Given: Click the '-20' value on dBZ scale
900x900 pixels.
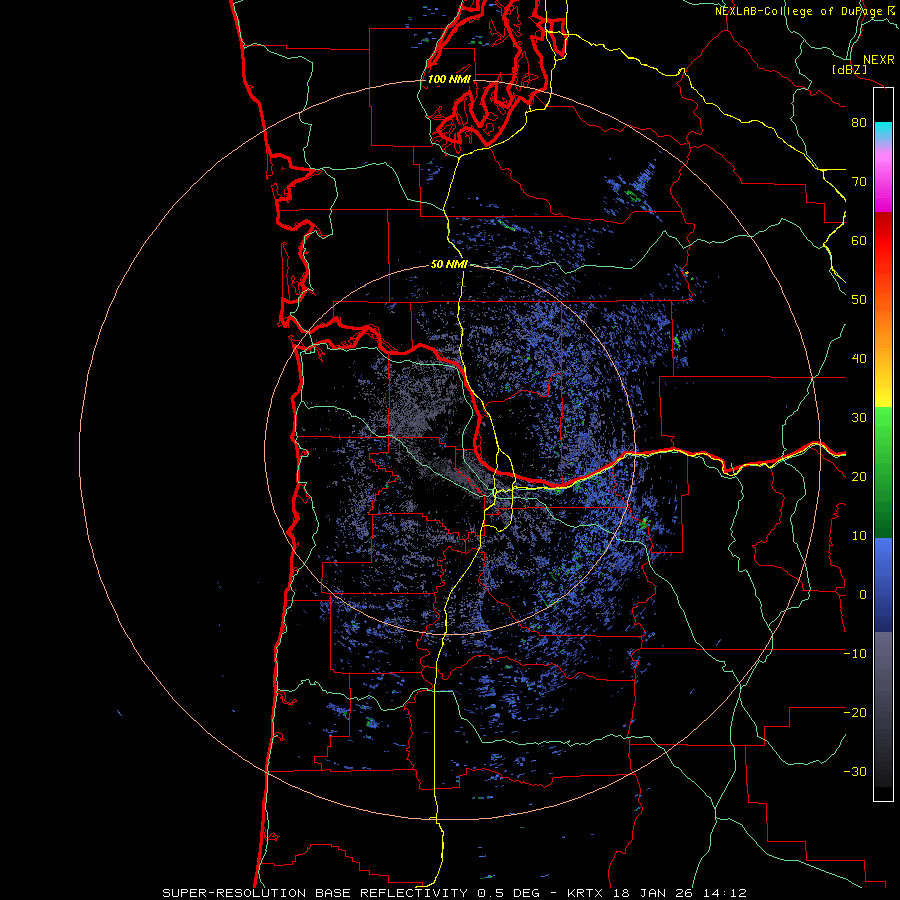Looking at the screenshot, I should tap(855, 712).
